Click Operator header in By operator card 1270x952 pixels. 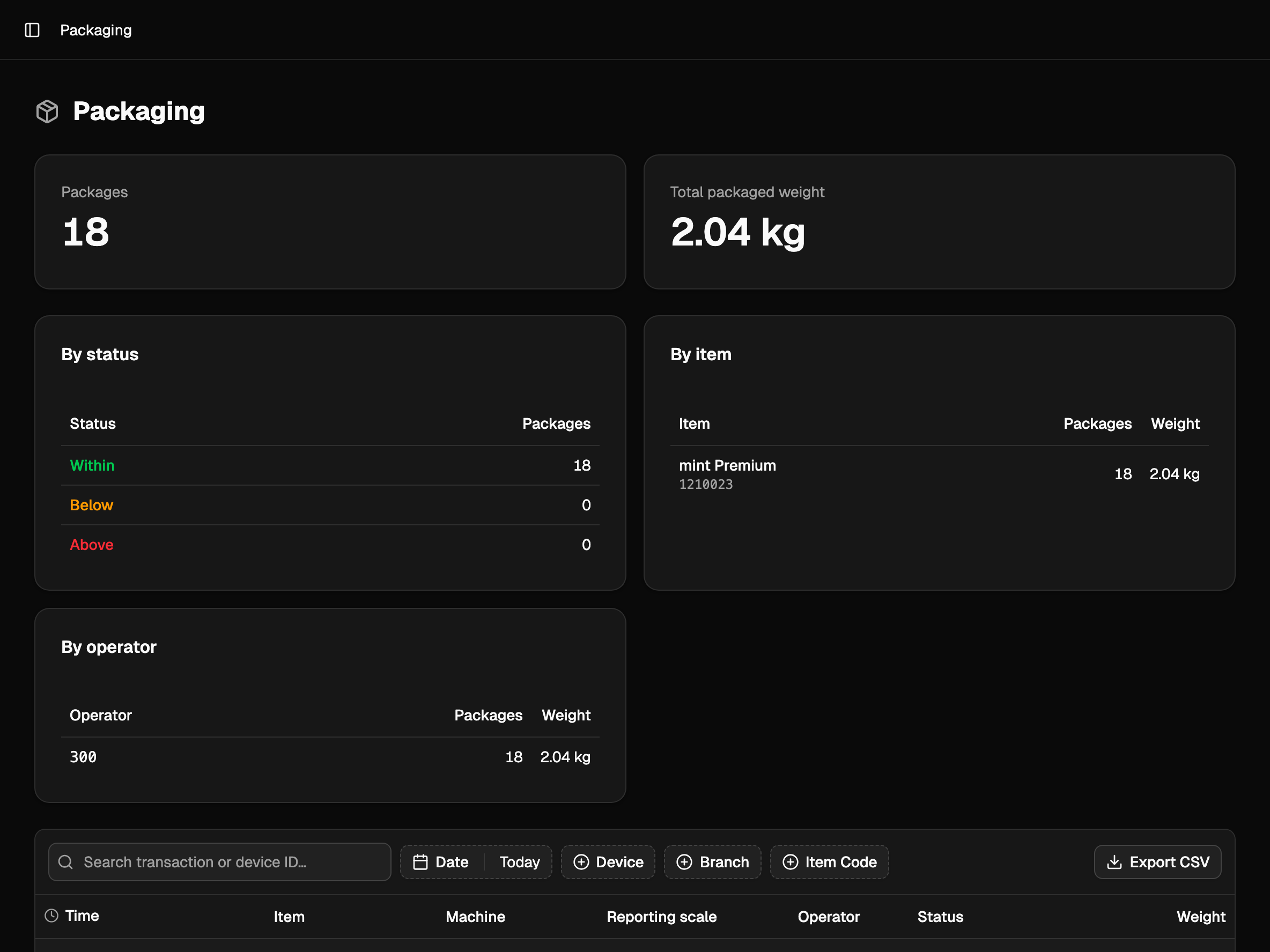[x=100, y=715]
